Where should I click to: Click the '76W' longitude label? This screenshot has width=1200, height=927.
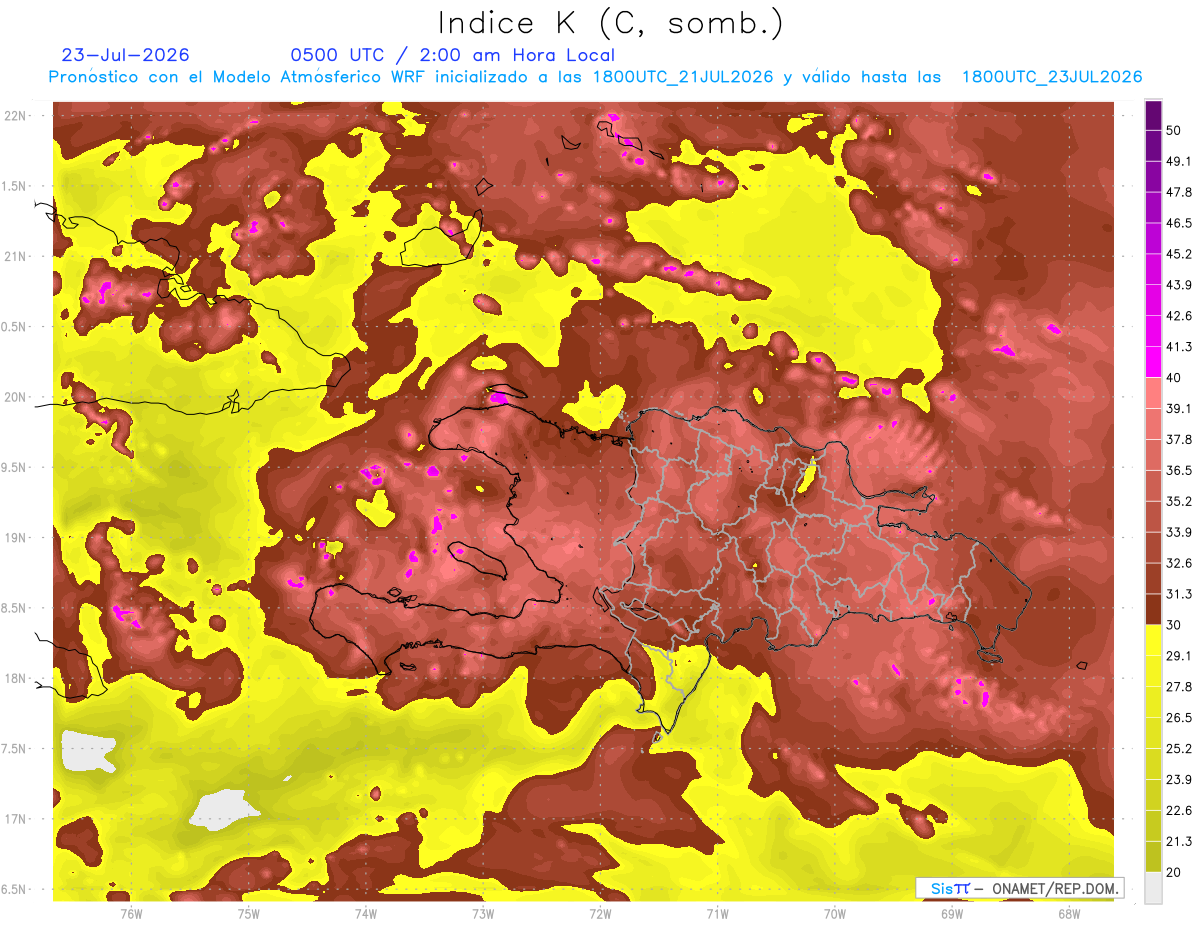pos(131,913)
